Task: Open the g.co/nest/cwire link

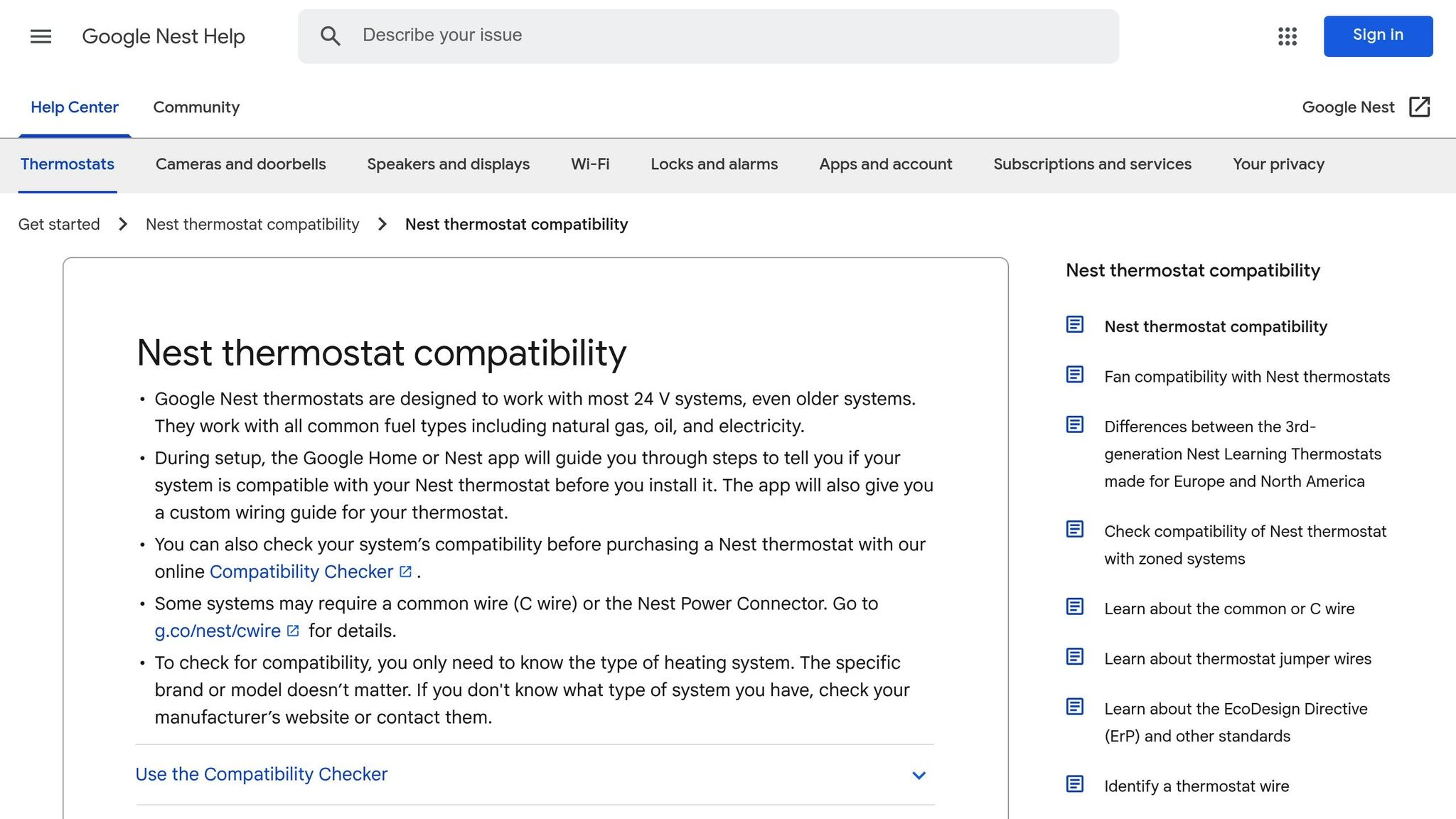Action: 218,631
